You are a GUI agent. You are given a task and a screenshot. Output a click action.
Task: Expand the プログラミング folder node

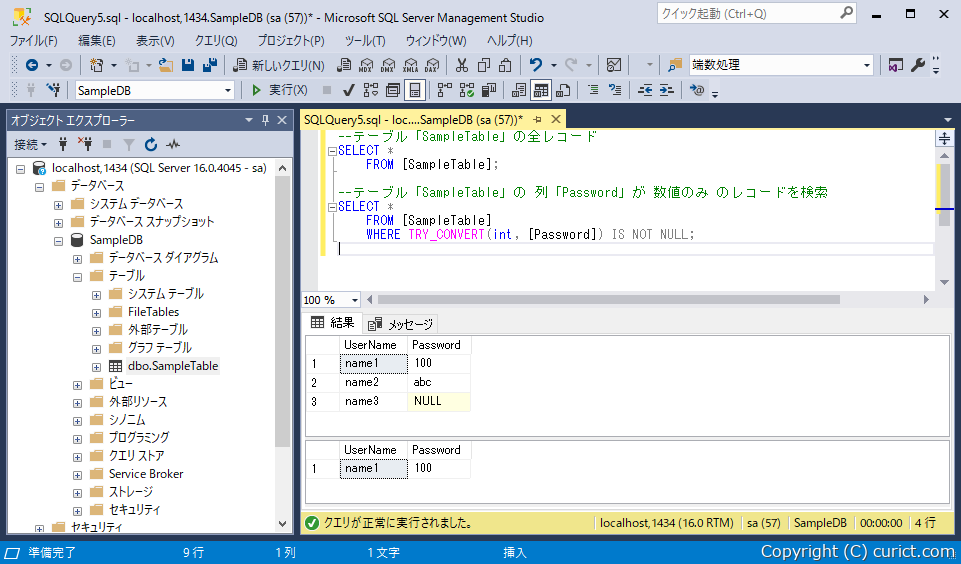point(77,439)
